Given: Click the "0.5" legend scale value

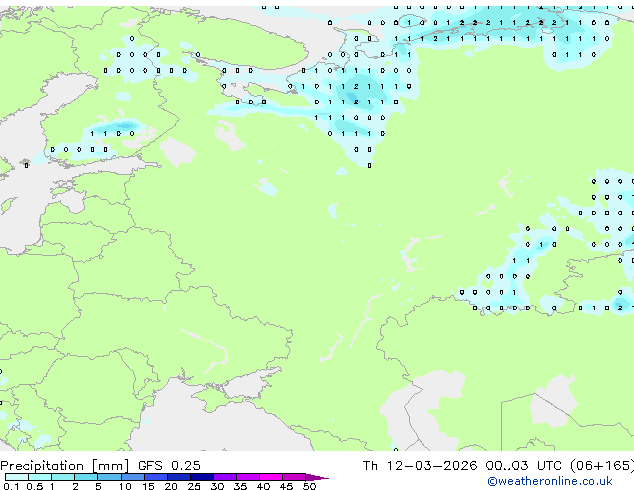Looking at the screenshot, I should tap(35, 486).
